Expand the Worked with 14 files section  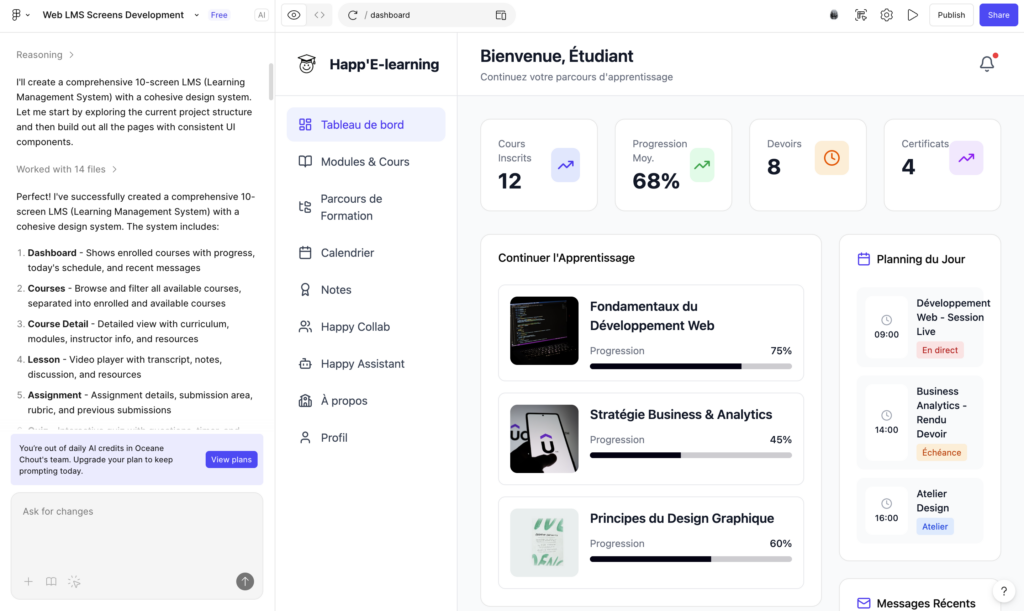coord(67,169)
